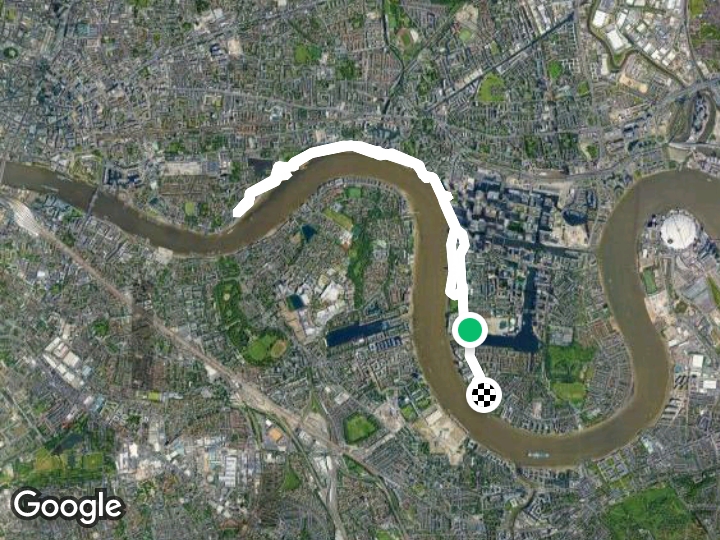Select the small dark basin near the route's start
720x540 pixels.
coord(260,166)
